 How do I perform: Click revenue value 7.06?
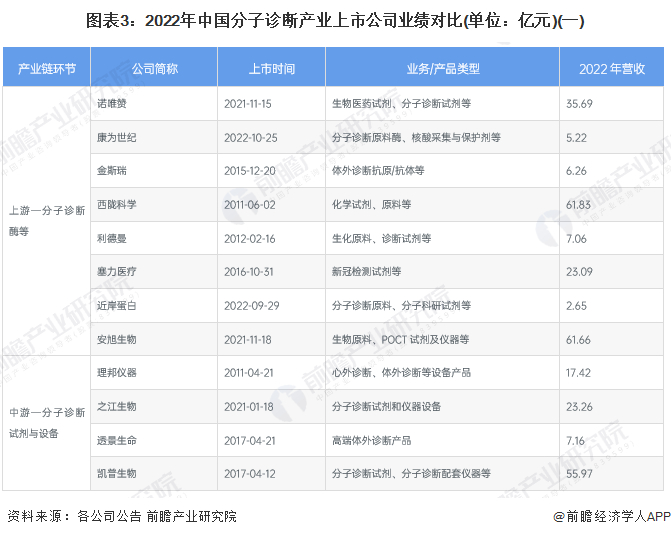pyautogui.click(x=576, y=238)
